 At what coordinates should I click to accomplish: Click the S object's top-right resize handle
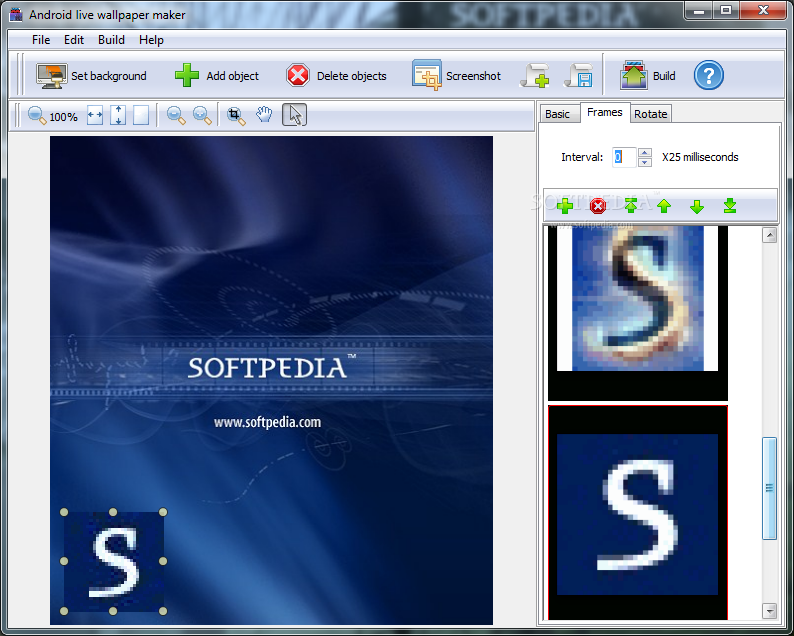pos(163,512)
